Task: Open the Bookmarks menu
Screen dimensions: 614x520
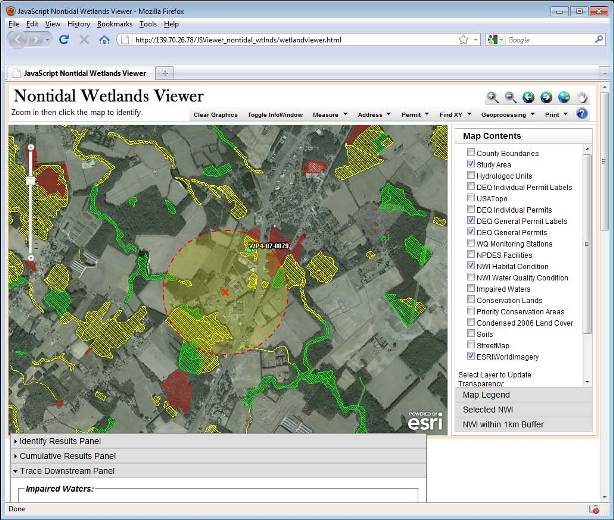Action: [x=114, y=23]
